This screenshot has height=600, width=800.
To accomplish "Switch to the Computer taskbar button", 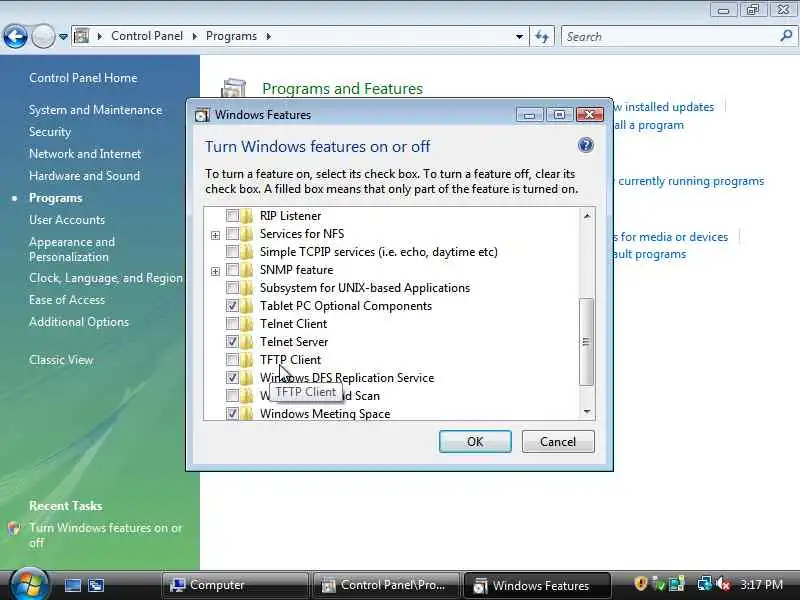I will 235,585.
